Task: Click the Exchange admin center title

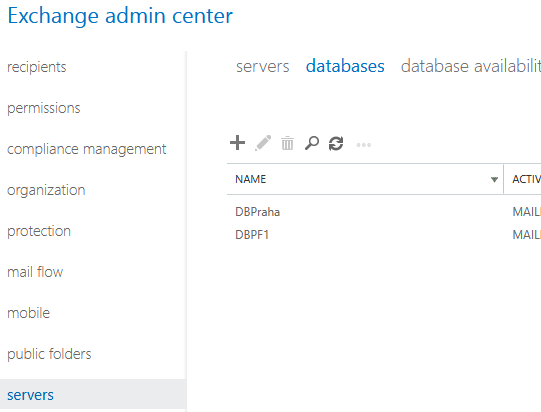Action: [120, 16]
